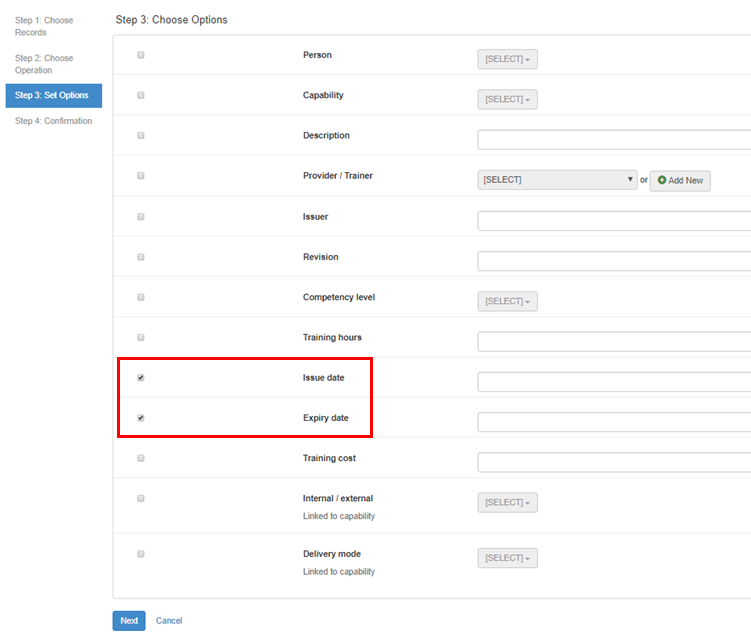Enable the Training cost checkbox
This screenshot has width=751, height=643.
[141, 458]
